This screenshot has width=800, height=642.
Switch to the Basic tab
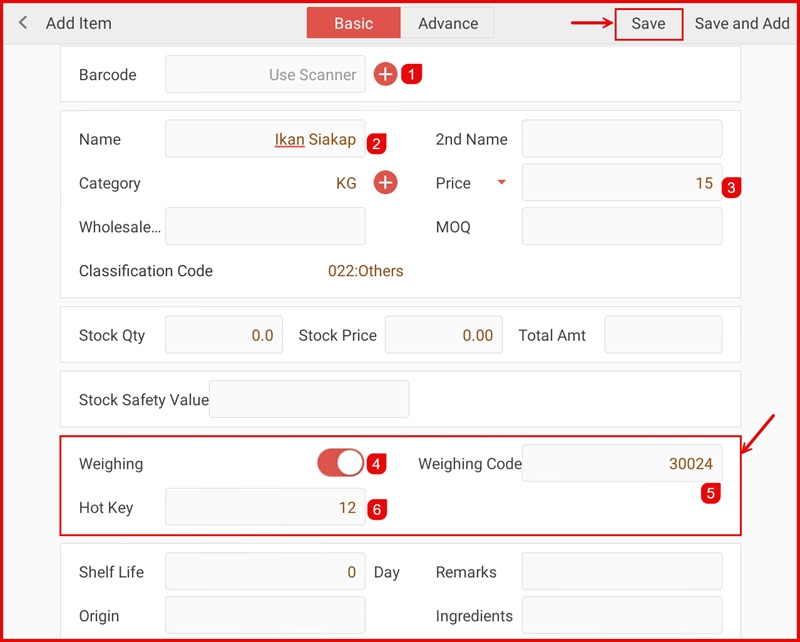click(x=353, y=23)
